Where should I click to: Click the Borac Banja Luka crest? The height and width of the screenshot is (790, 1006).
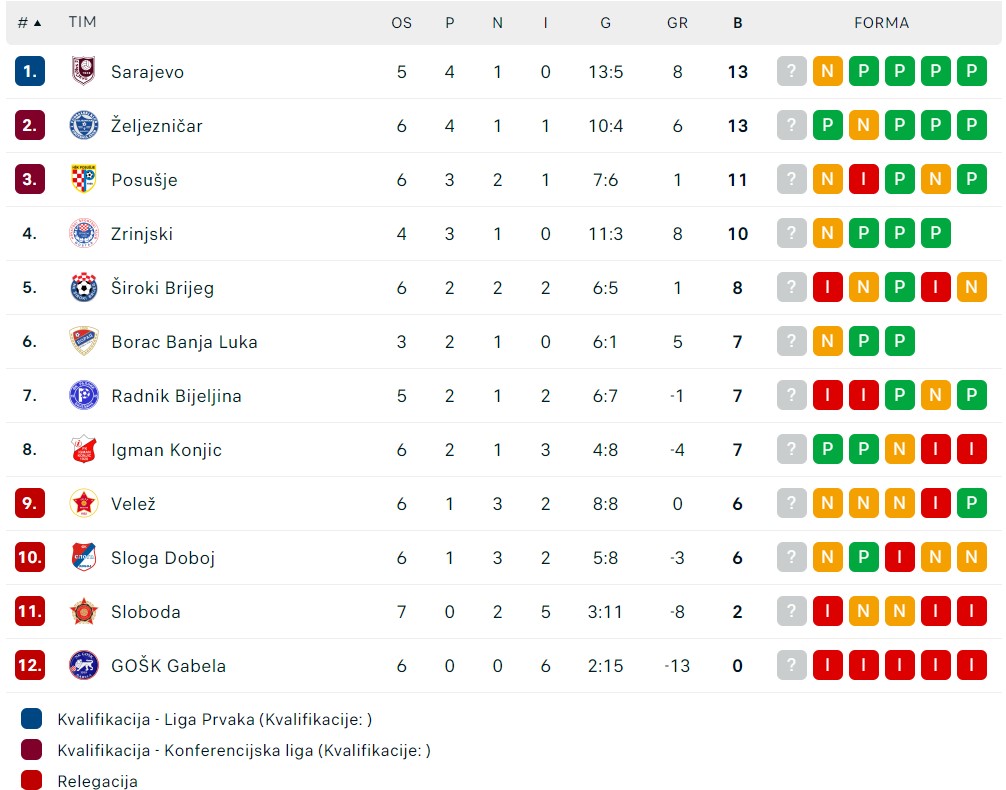[84, 341]
